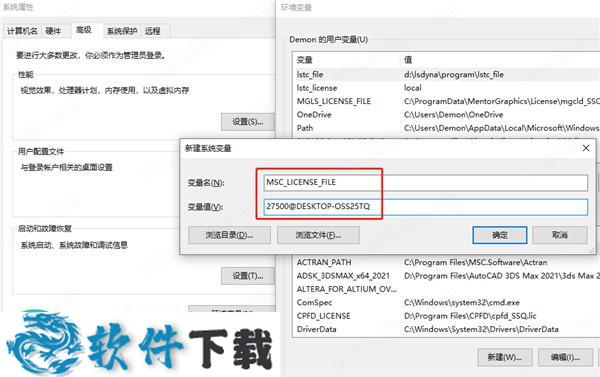Click 编辑(I)... button in environment variables window
Image resolution: width=600 pixels, height=377 pixels.
click(566, 357)
